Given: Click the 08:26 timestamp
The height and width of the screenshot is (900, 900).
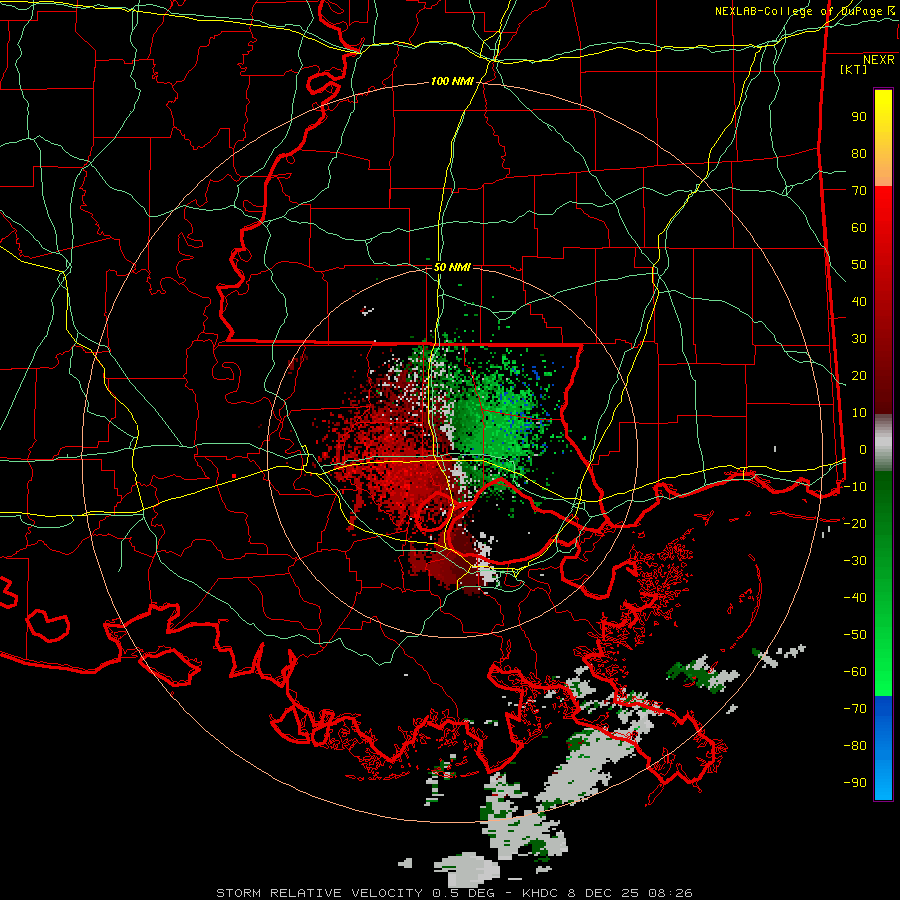Looking at the screenshot, I should [x=670, y=893].
